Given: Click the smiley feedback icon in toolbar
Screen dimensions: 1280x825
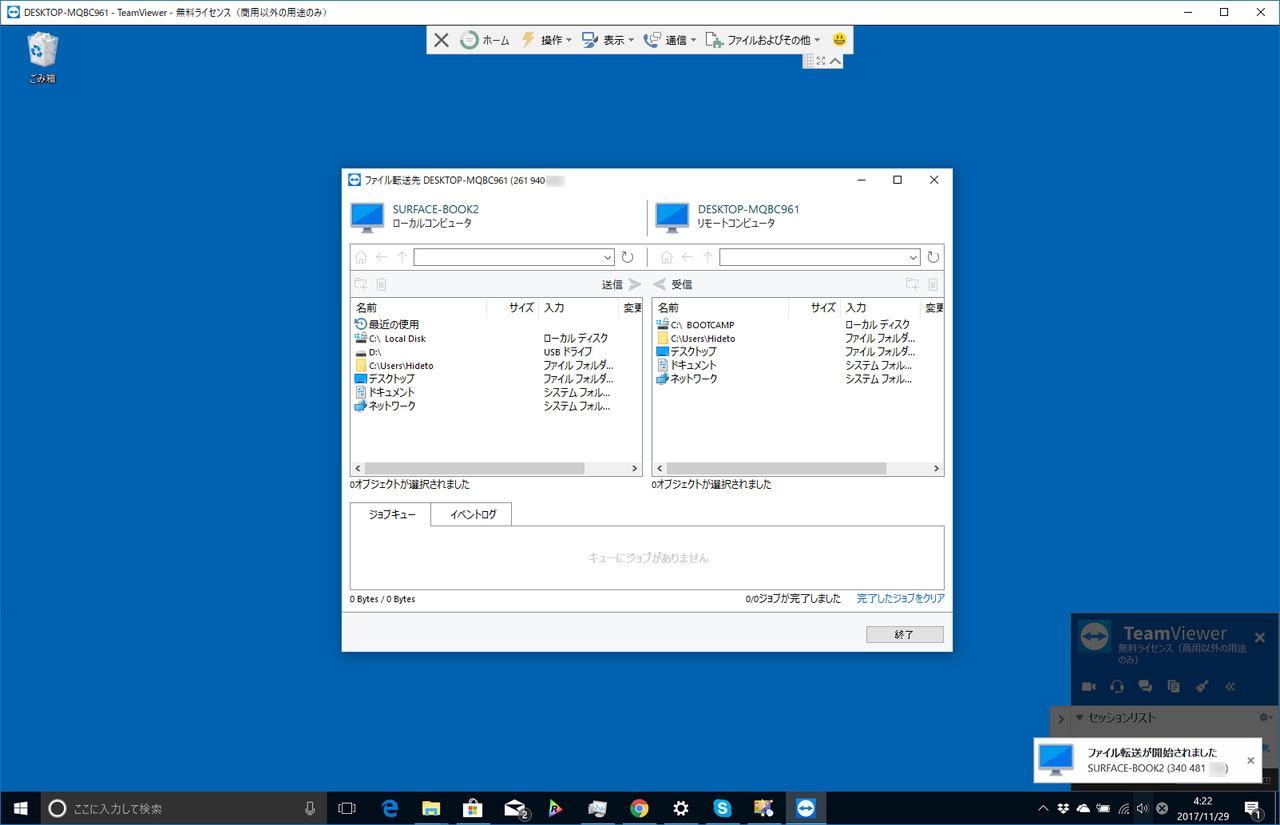Looking at the screenshot, I should click(839, 40).
